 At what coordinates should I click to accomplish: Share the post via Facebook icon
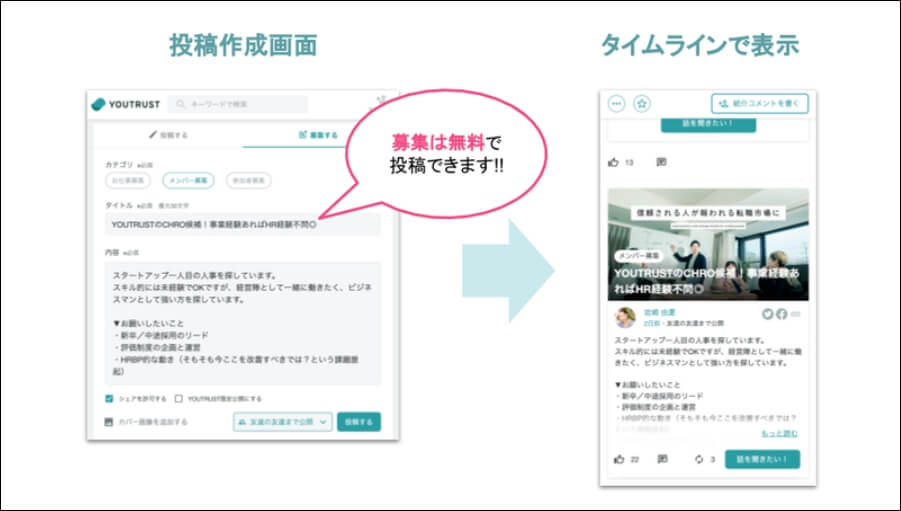tap(781, 314)
